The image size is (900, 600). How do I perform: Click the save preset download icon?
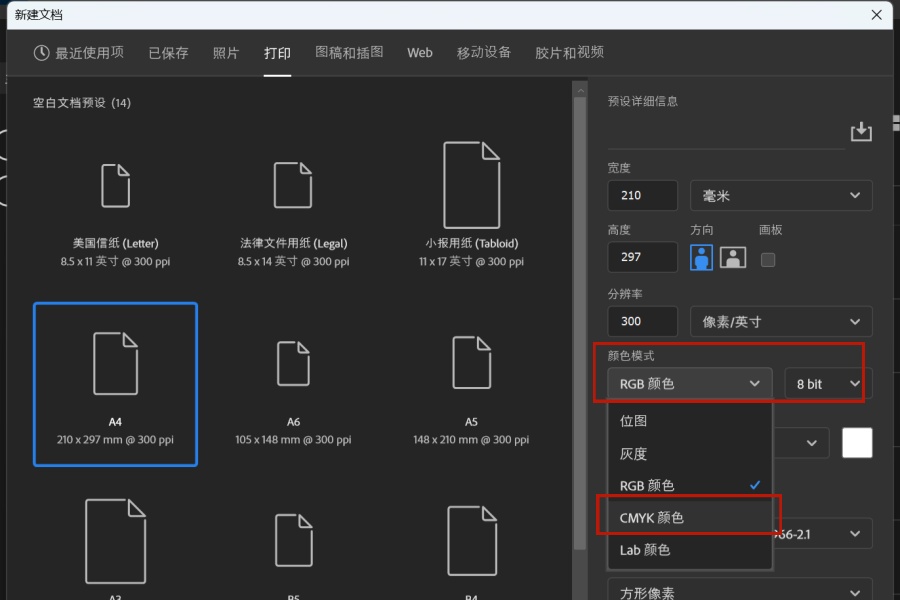[861, 131]
